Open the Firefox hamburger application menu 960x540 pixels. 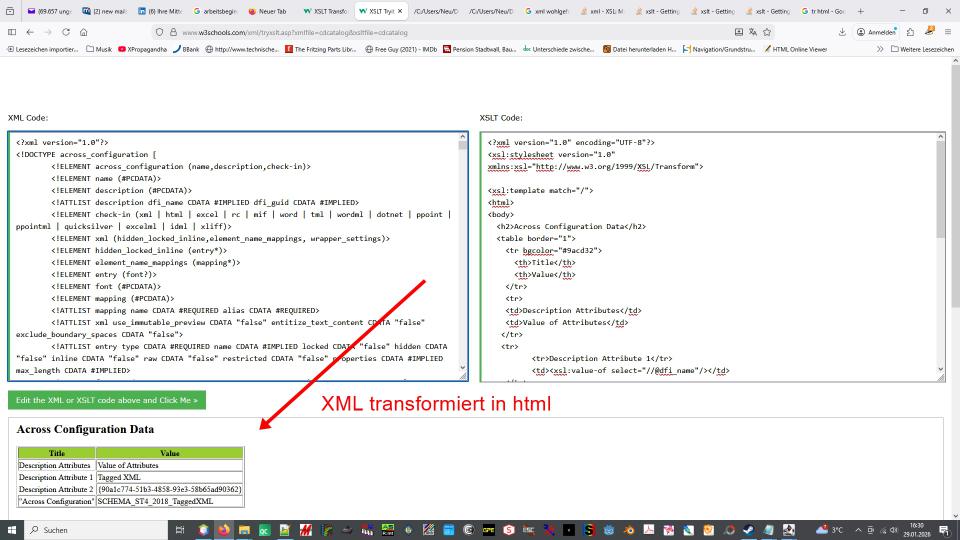tap(950, 32)
